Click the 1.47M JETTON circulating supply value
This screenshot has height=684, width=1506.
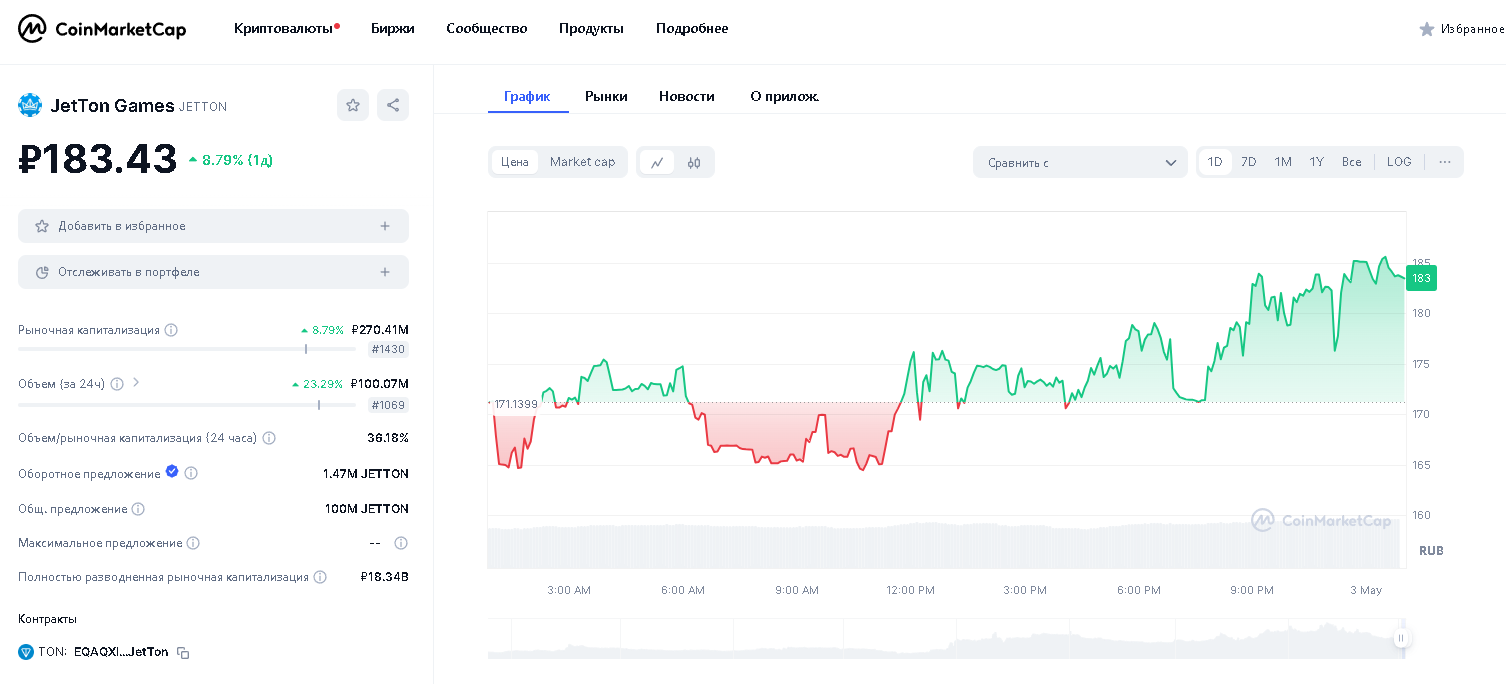[366, 473]
